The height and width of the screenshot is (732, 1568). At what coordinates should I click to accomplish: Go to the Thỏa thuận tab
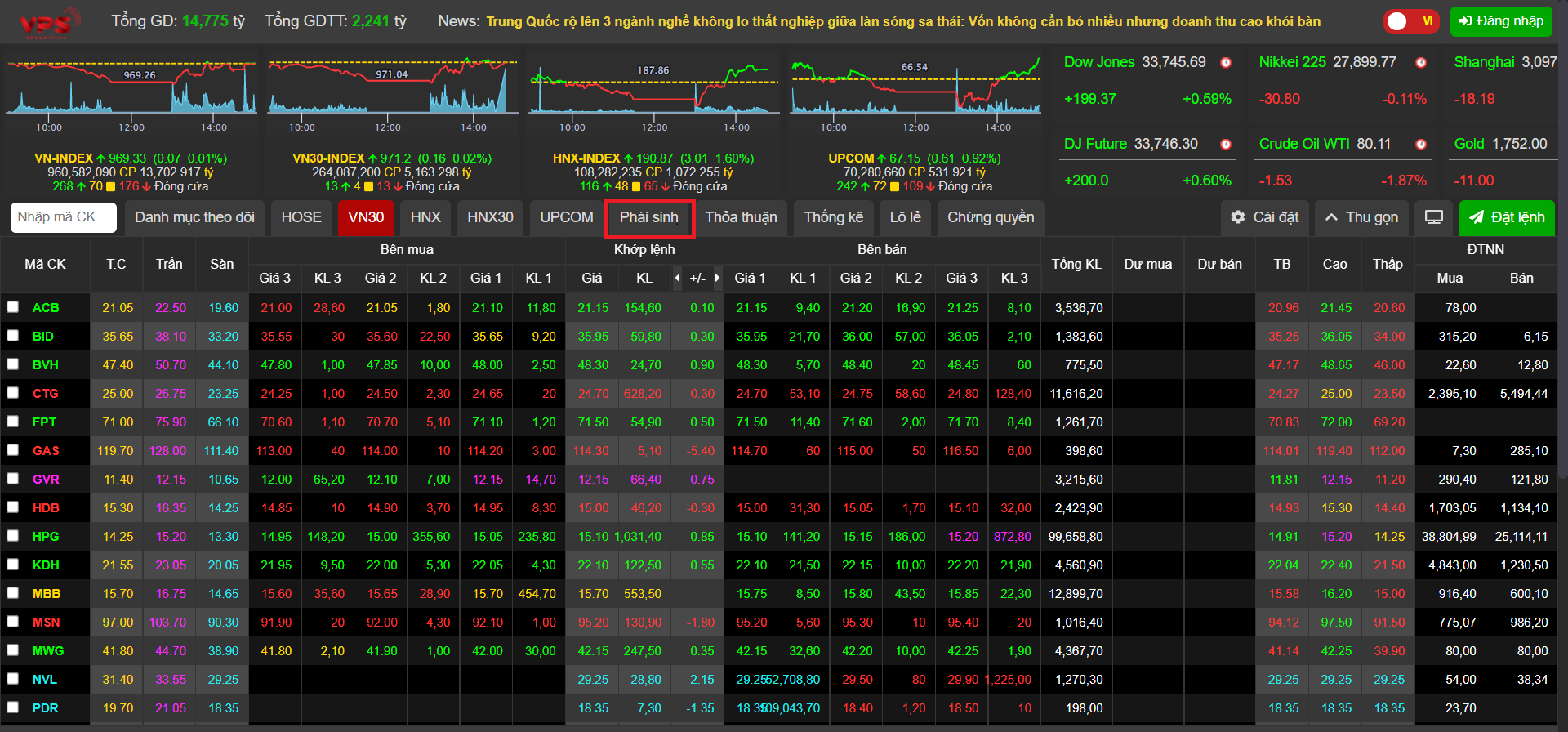click(x=742, y=217)
